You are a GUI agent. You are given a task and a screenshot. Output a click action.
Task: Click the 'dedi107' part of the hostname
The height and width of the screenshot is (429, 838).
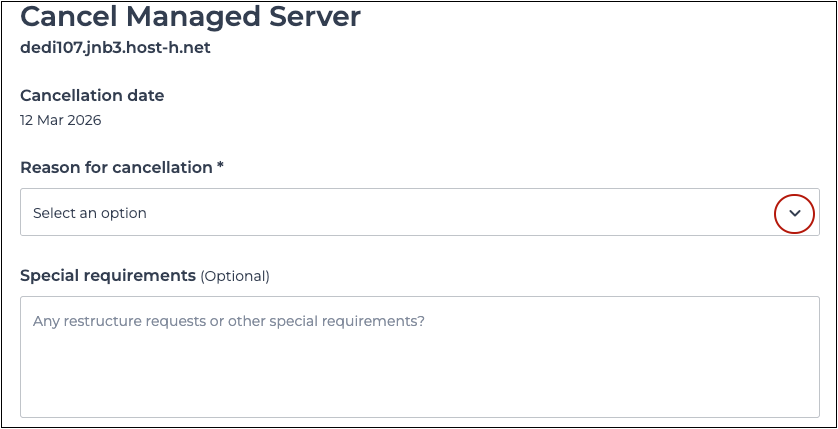point(47,47)
